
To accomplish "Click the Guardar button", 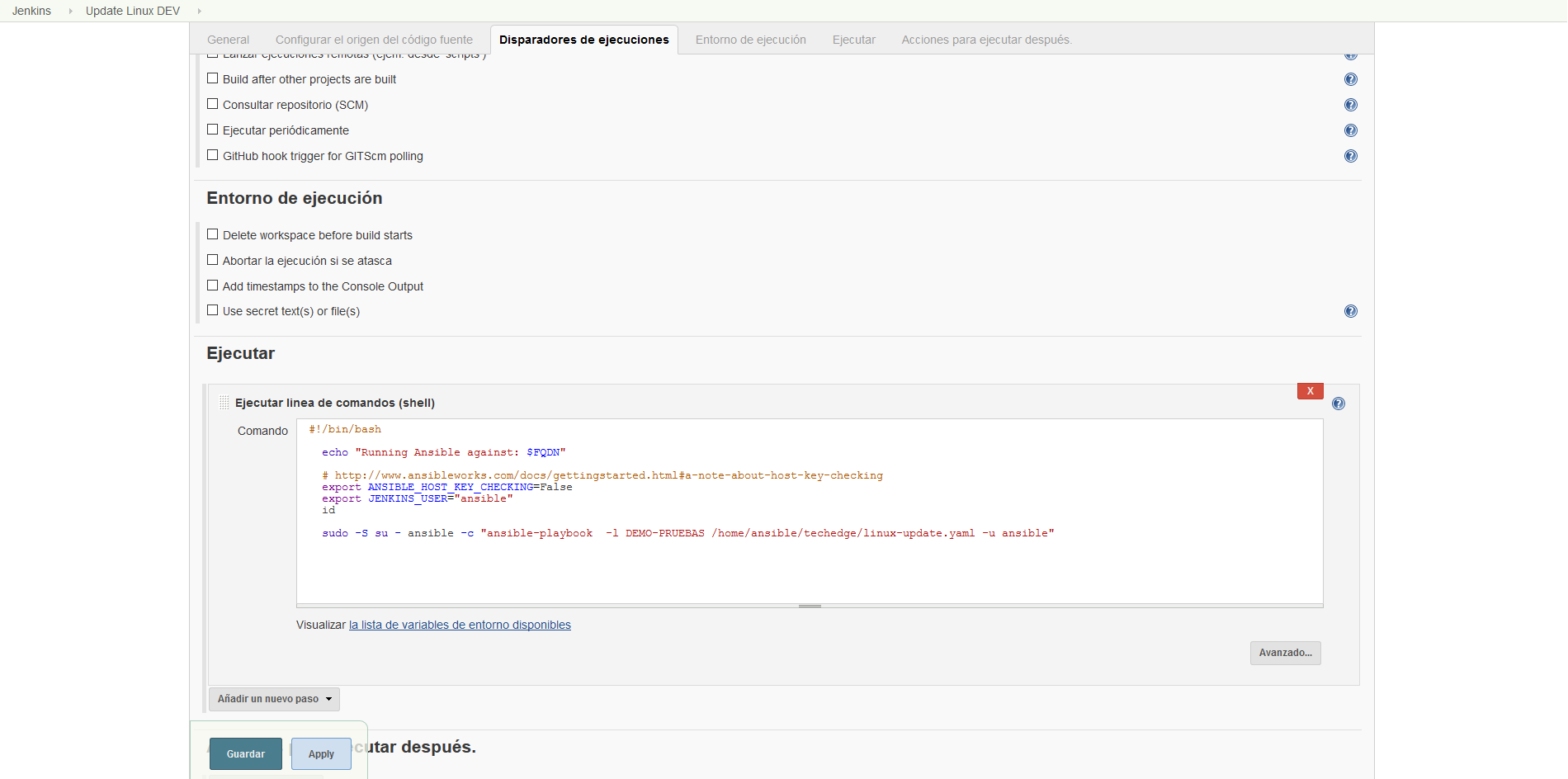I will tap(246, 754).
